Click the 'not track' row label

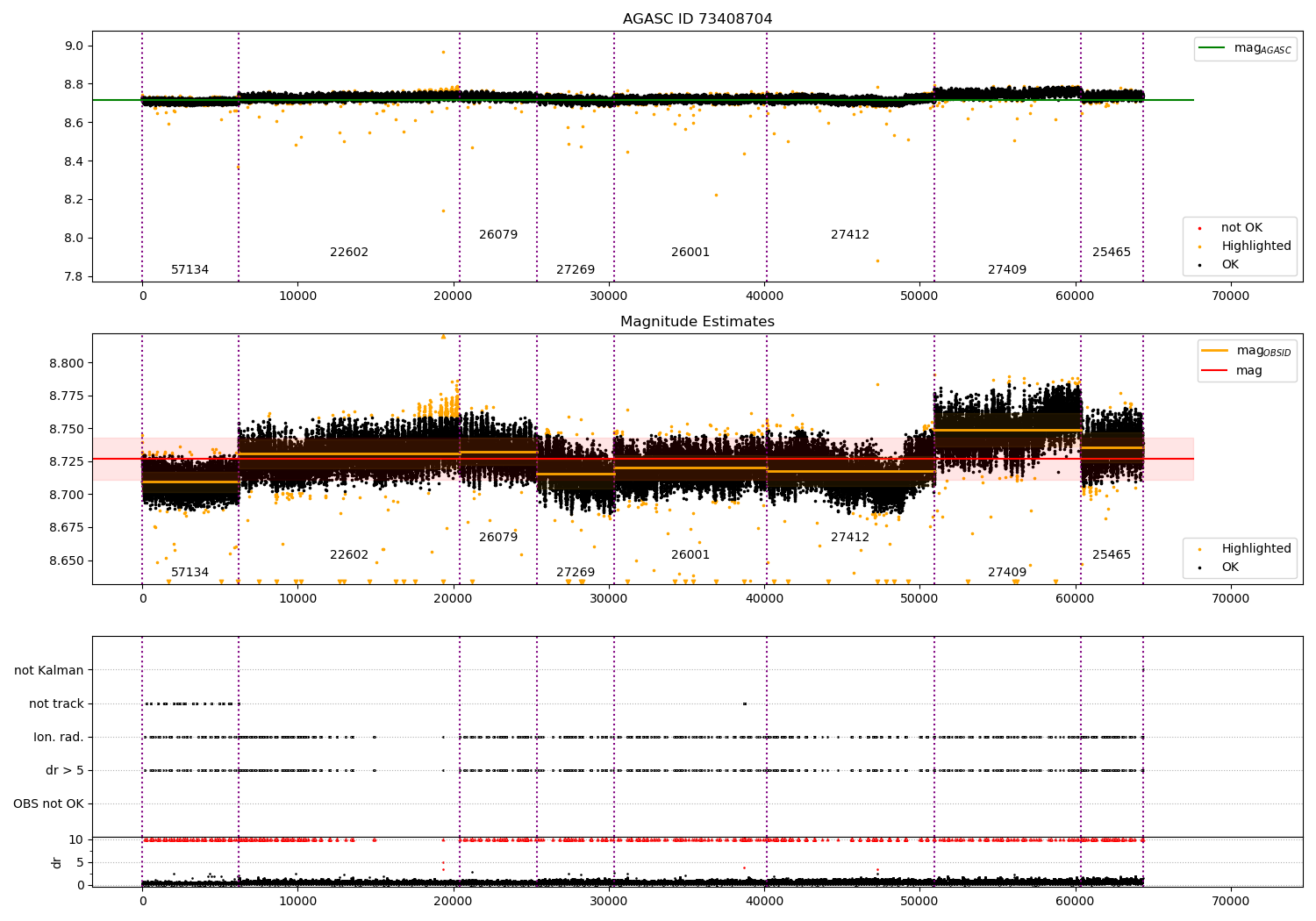click(56, 704)
